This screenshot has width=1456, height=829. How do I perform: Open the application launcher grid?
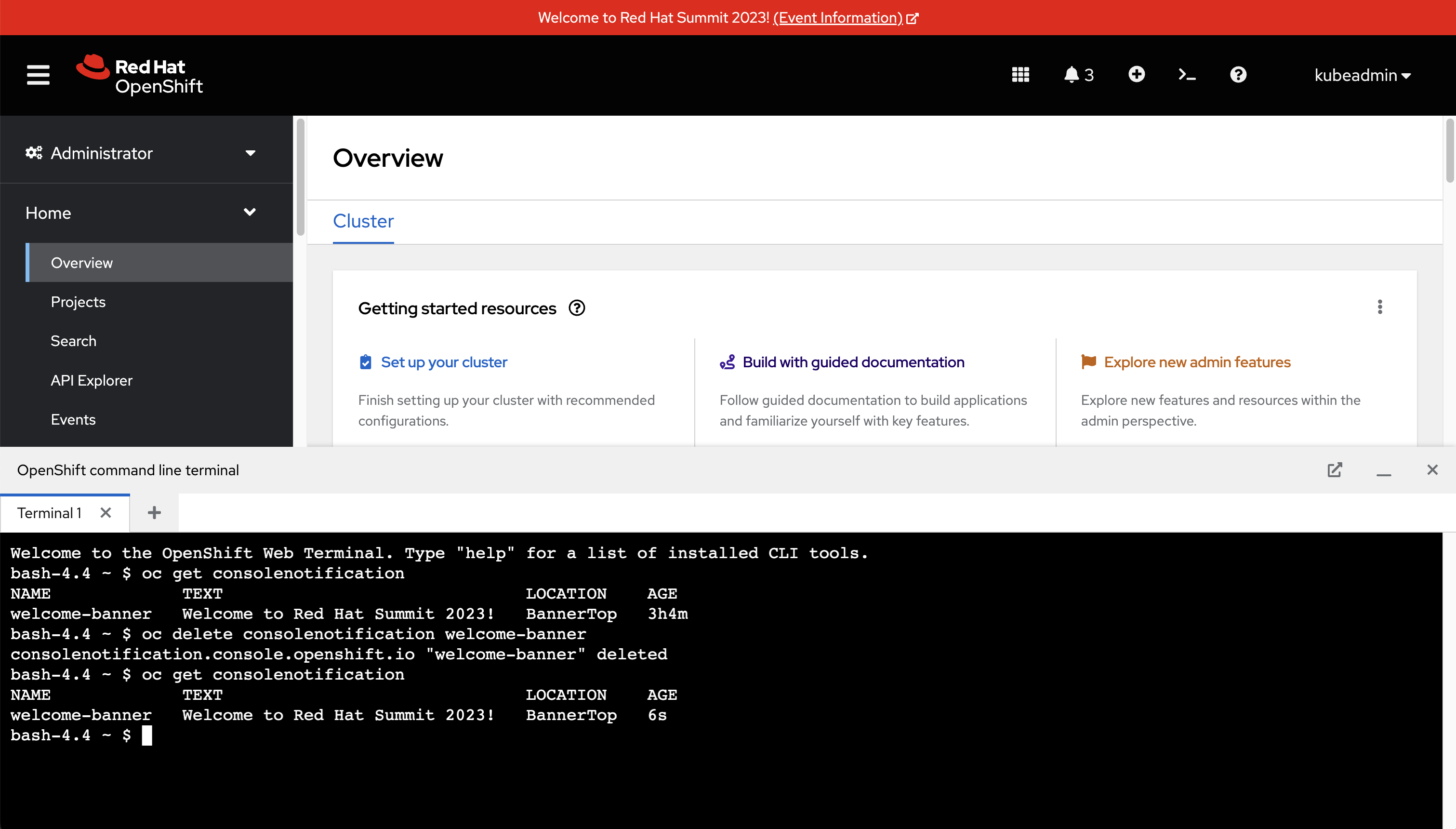point(1020,75)
